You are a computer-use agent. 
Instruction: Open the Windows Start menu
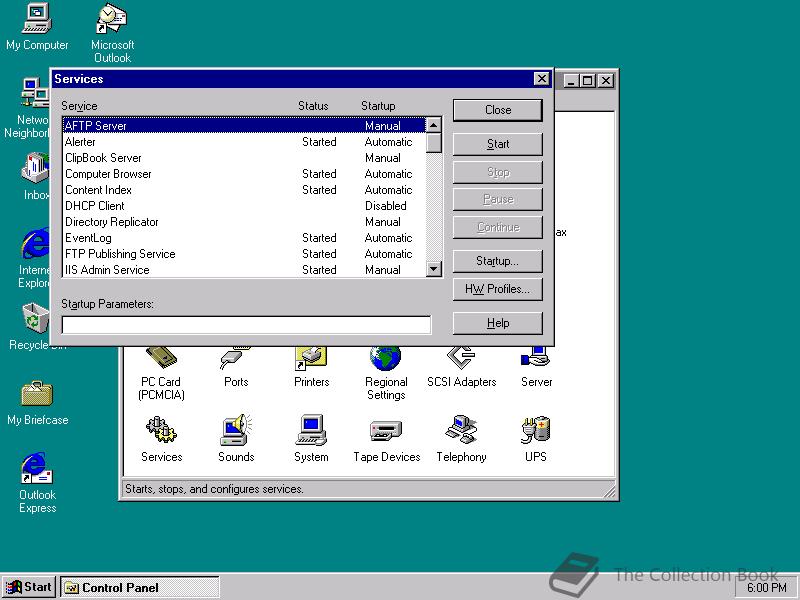click(29, 587)
